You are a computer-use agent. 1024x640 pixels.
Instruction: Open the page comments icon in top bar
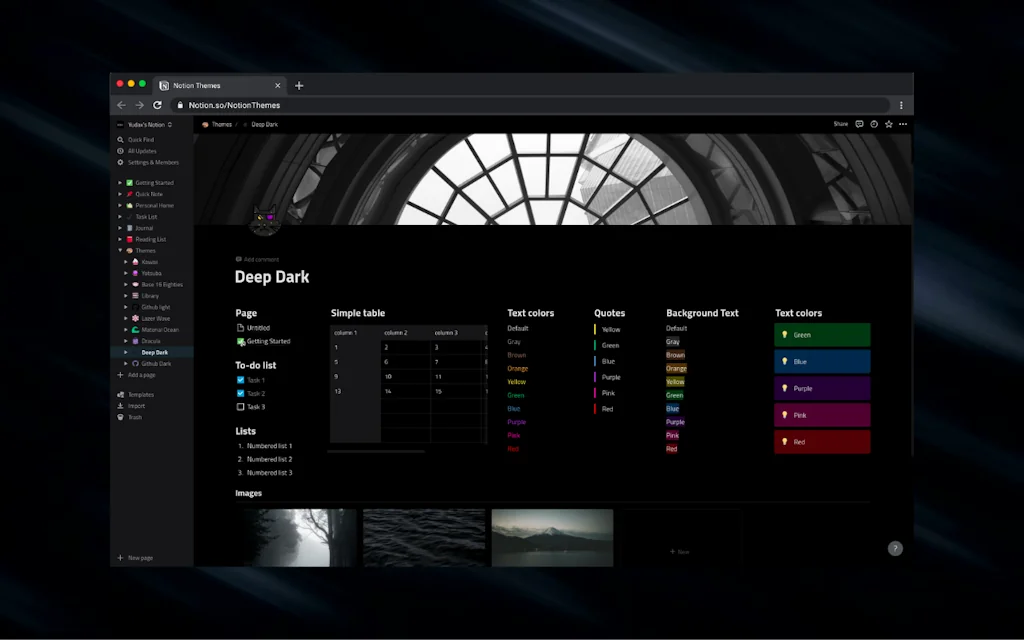(x=859, y=124)
